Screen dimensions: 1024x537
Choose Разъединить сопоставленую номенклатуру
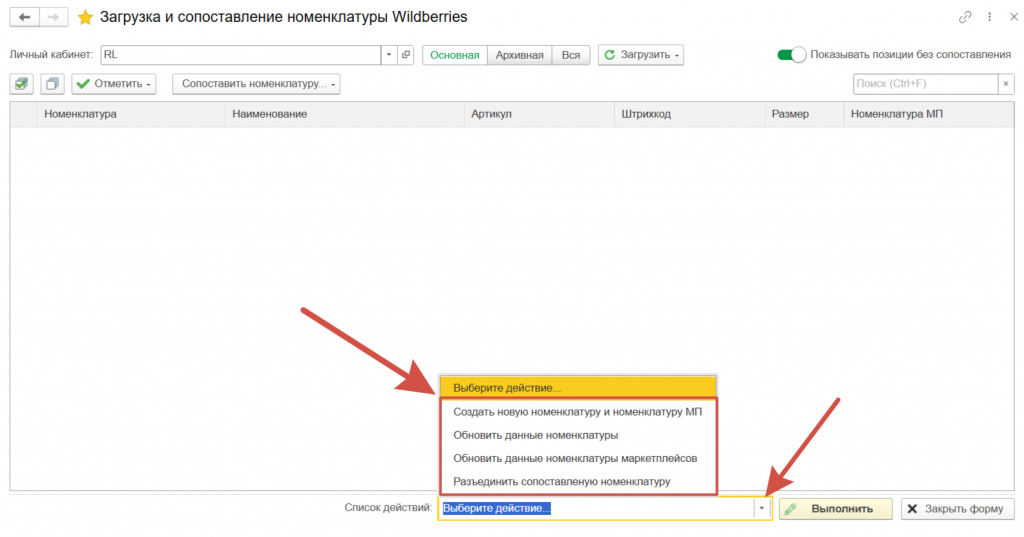[561, 481]
